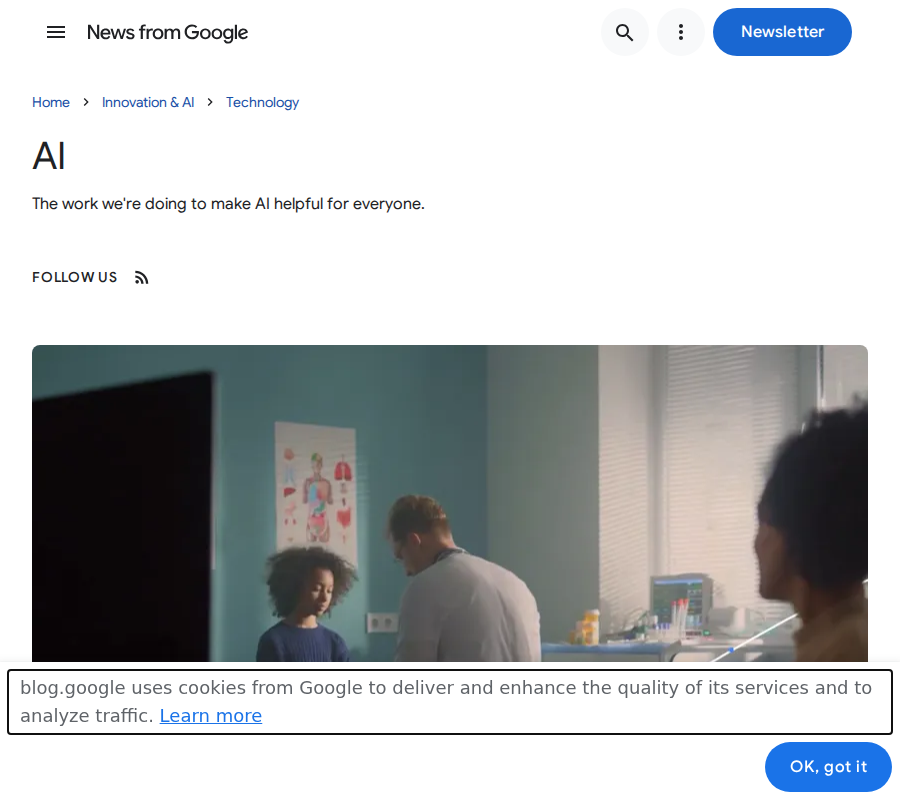Open the three-dot more options menu
This screenshot has height=800, width=900.
tap(681, 32)
